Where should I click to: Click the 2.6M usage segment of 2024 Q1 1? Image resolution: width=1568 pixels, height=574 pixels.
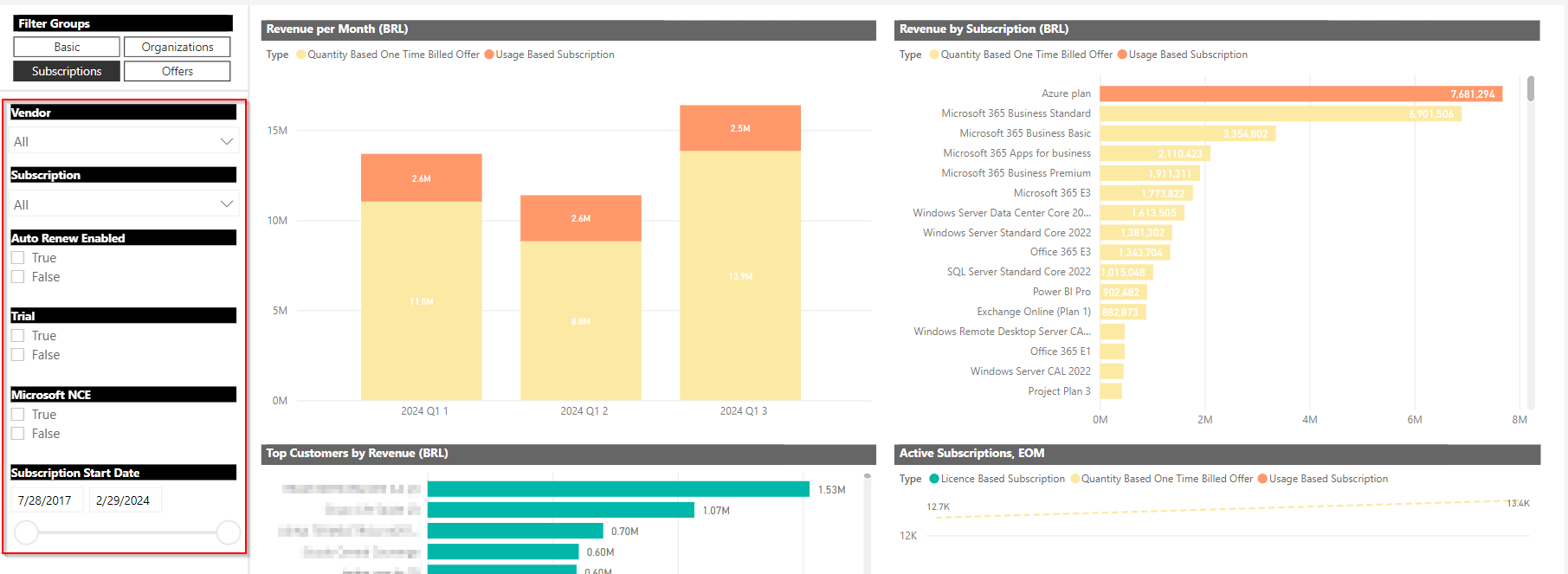(x=421, y=177)
